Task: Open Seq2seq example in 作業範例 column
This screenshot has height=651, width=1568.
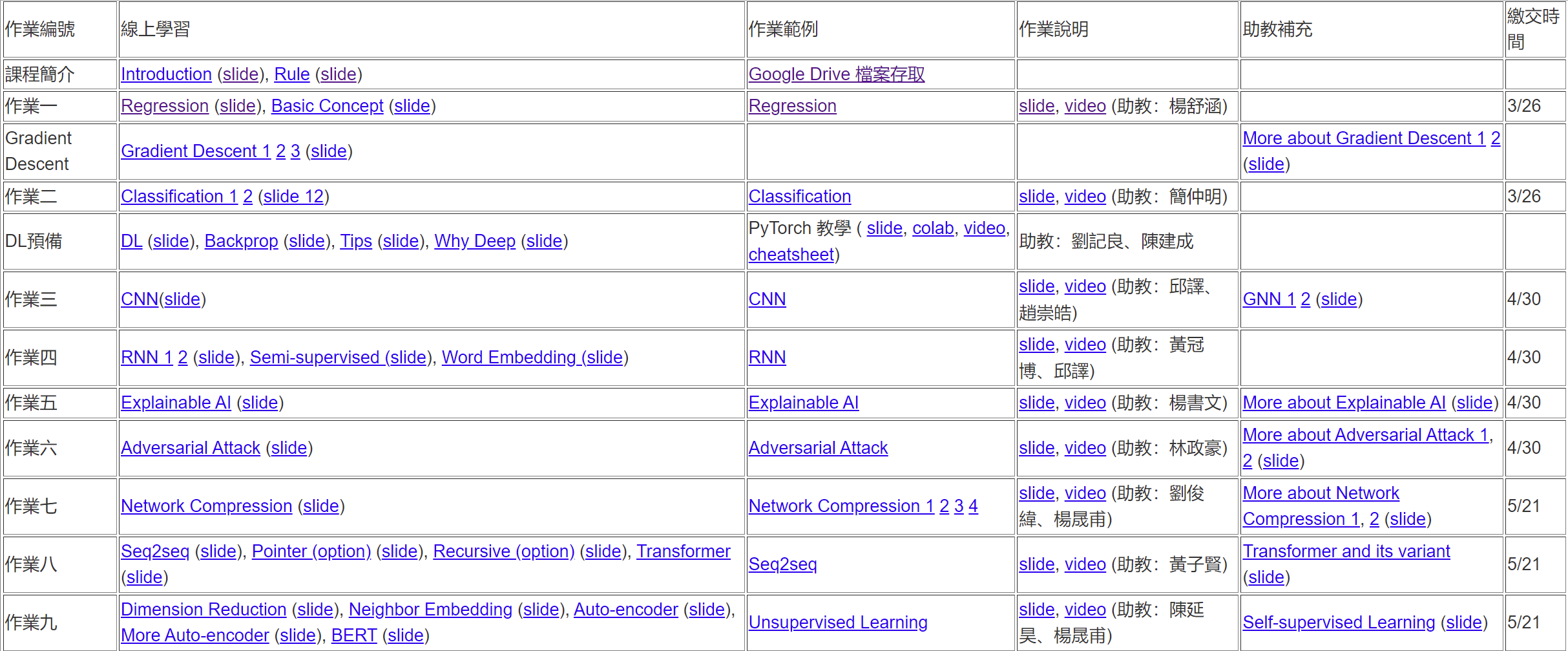Action: pos(783,564)
